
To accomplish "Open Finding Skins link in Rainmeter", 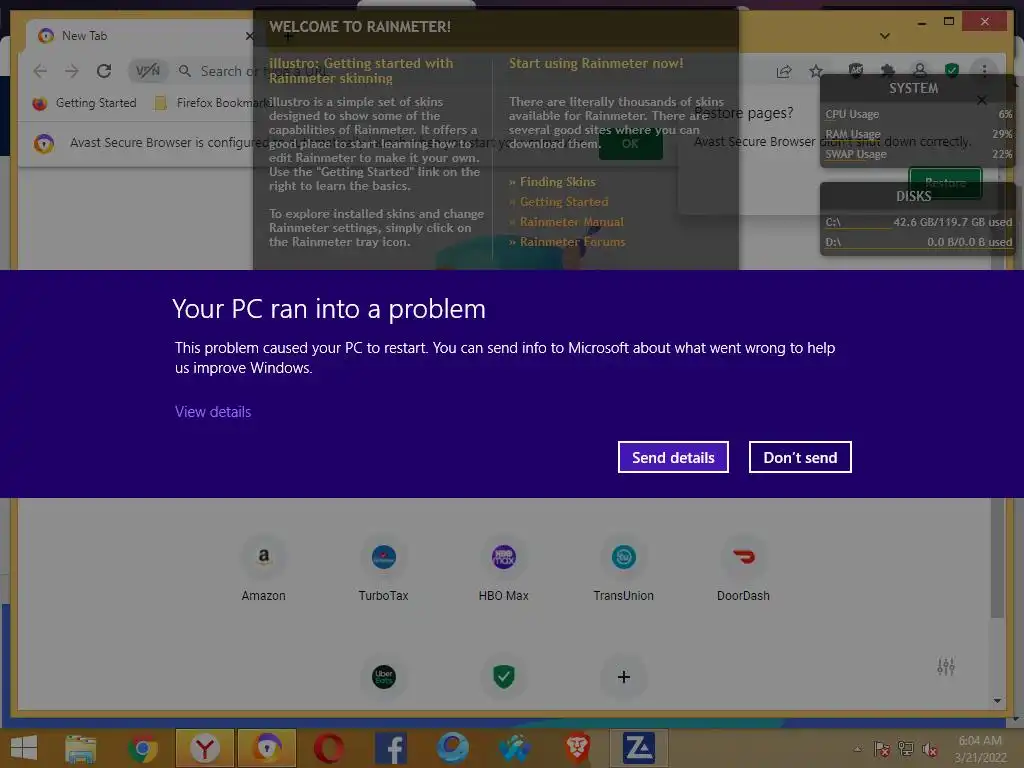I will tap(558, 182).
